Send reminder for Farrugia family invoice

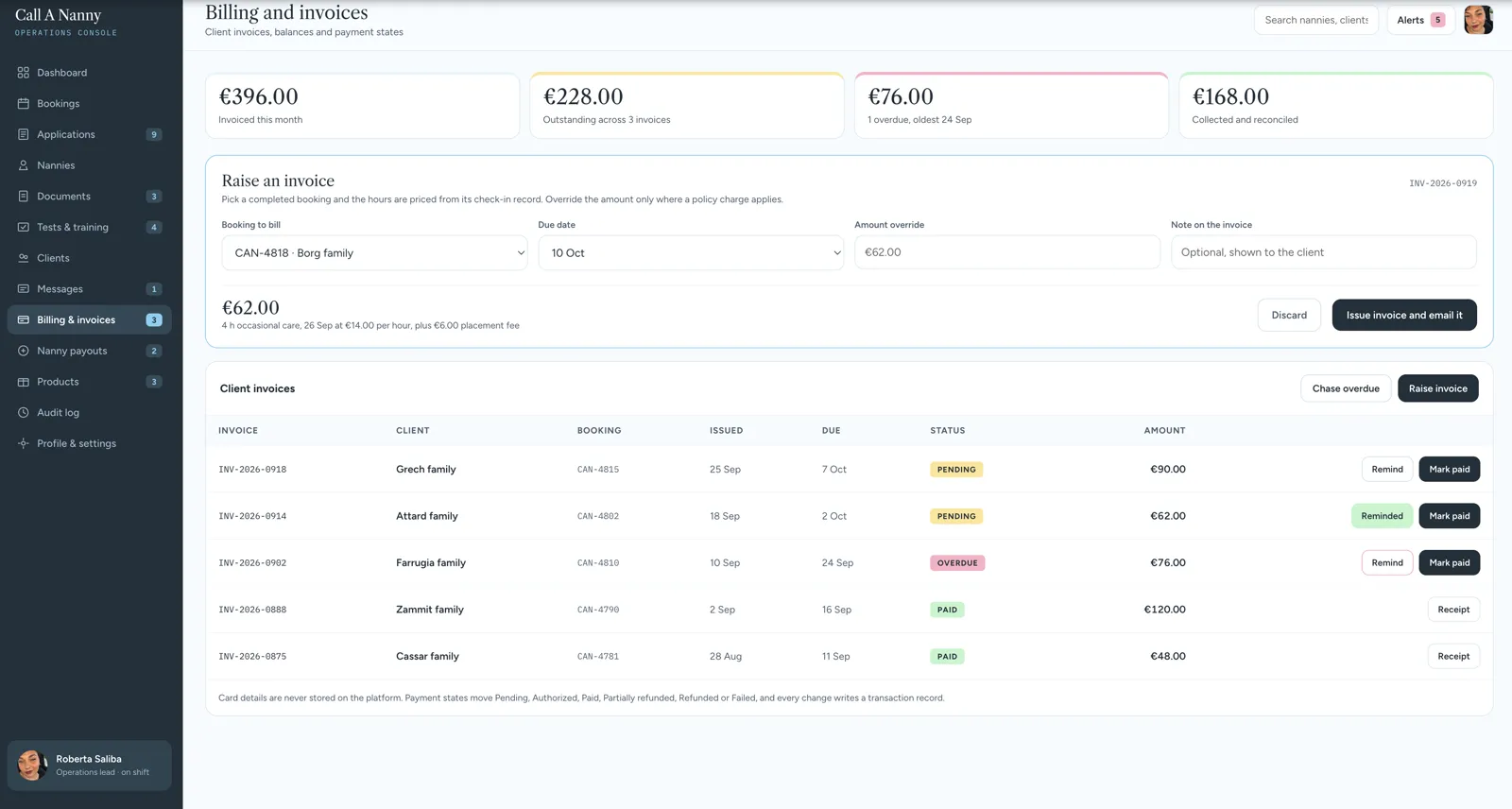coord(1387,562)
